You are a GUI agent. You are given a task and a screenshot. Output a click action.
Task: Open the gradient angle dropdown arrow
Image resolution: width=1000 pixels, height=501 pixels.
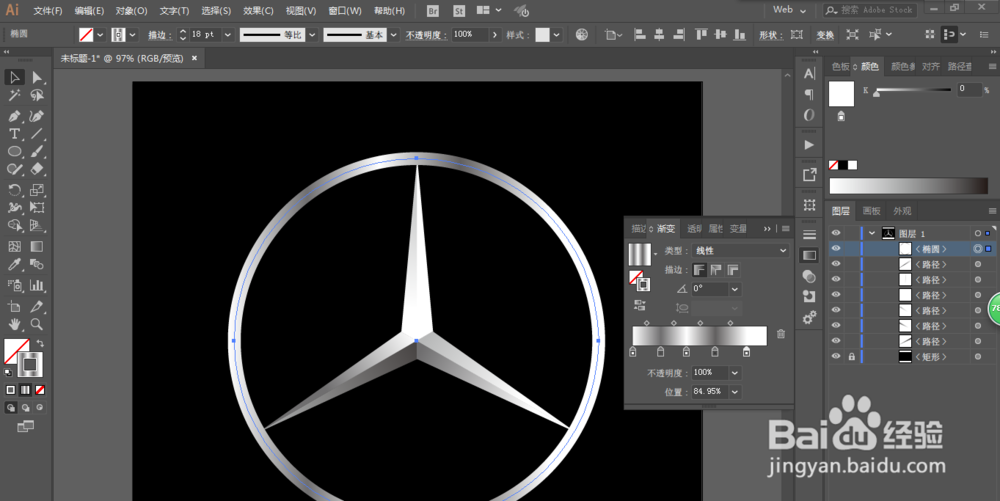tap(735, 289)
